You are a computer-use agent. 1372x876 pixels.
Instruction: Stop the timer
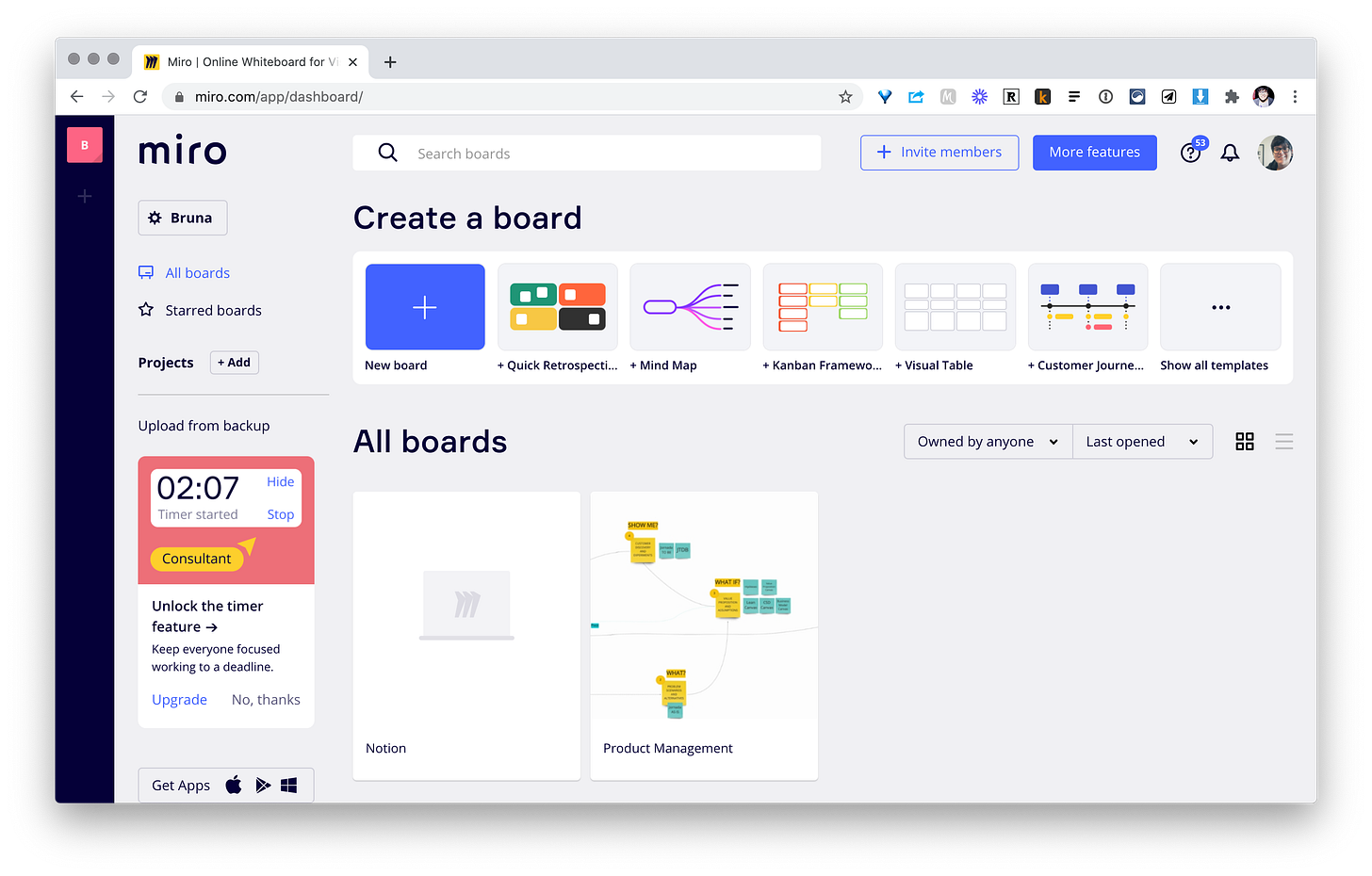pyautogui.click(x=280, y=514)
